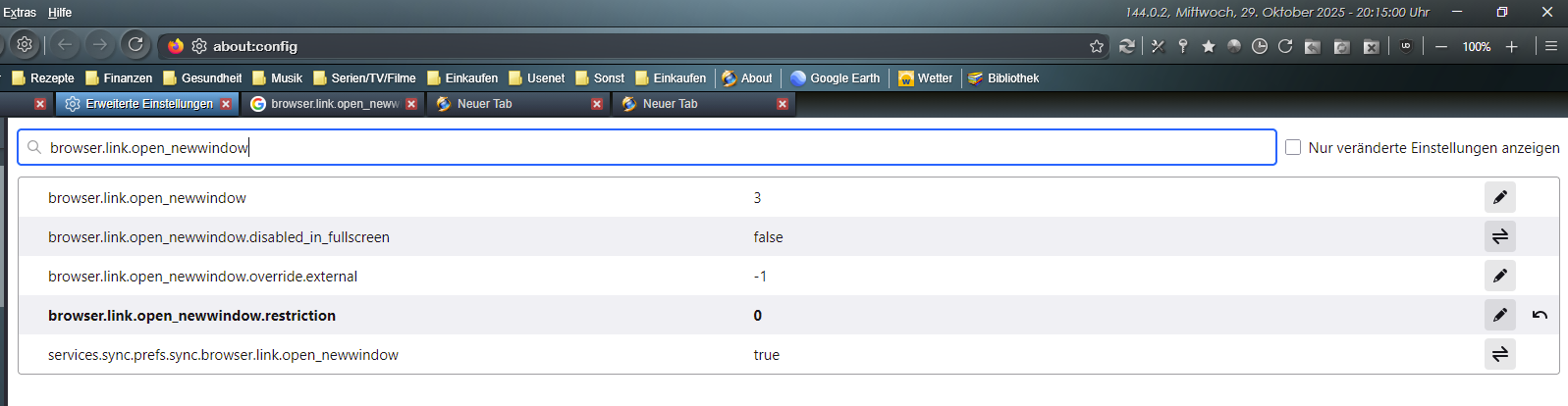Zoom in with the plus button
This screenshot has width=1568, height=406.
pos(1512,46)
